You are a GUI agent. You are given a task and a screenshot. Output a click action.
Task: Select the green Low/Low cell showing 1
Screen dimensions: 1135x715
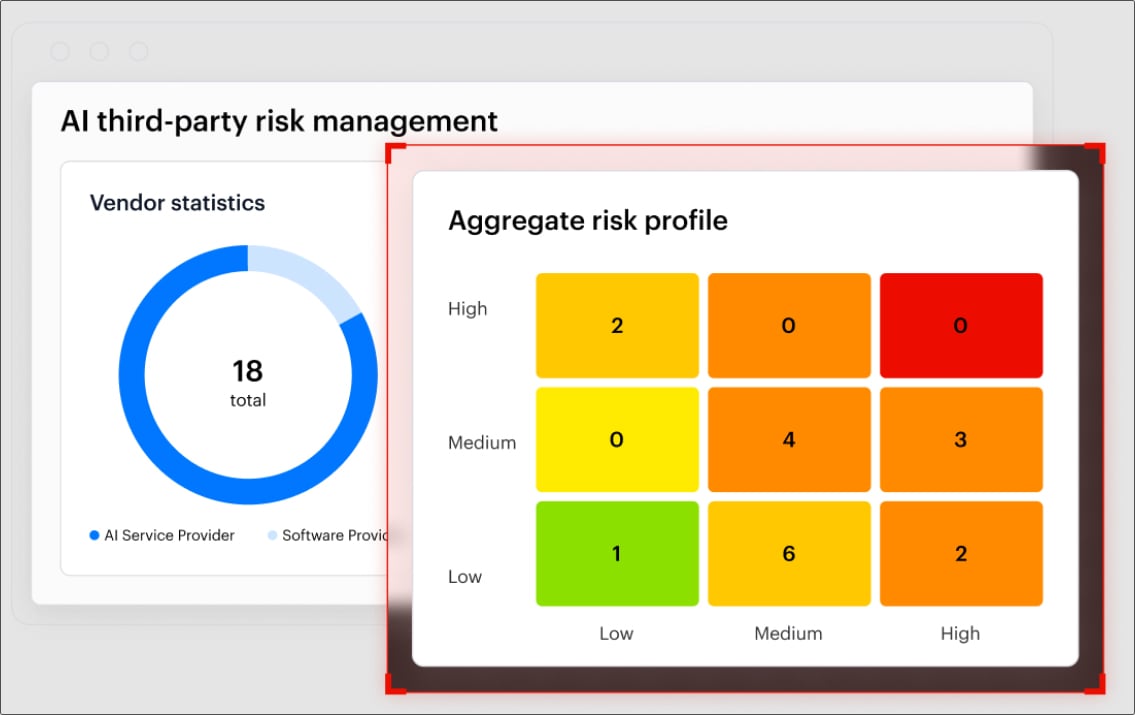(616, 553)
